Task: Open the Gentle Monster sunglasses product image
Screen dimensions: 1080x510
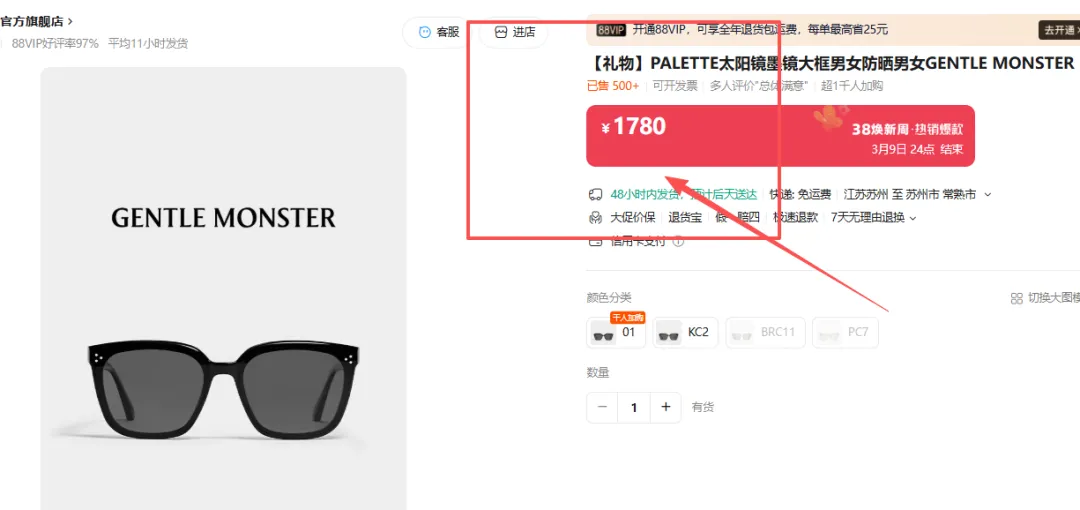Action: [x=223, y=288]
